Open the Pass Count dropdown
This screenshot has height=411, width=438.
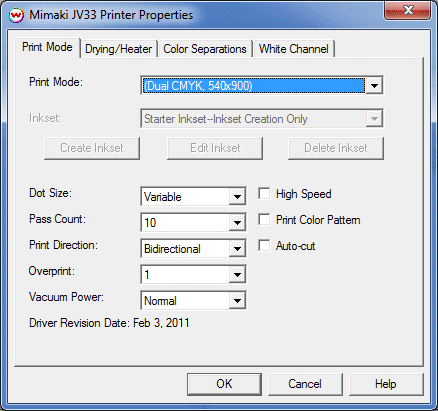pyautogui.click(x=237, y=222)
